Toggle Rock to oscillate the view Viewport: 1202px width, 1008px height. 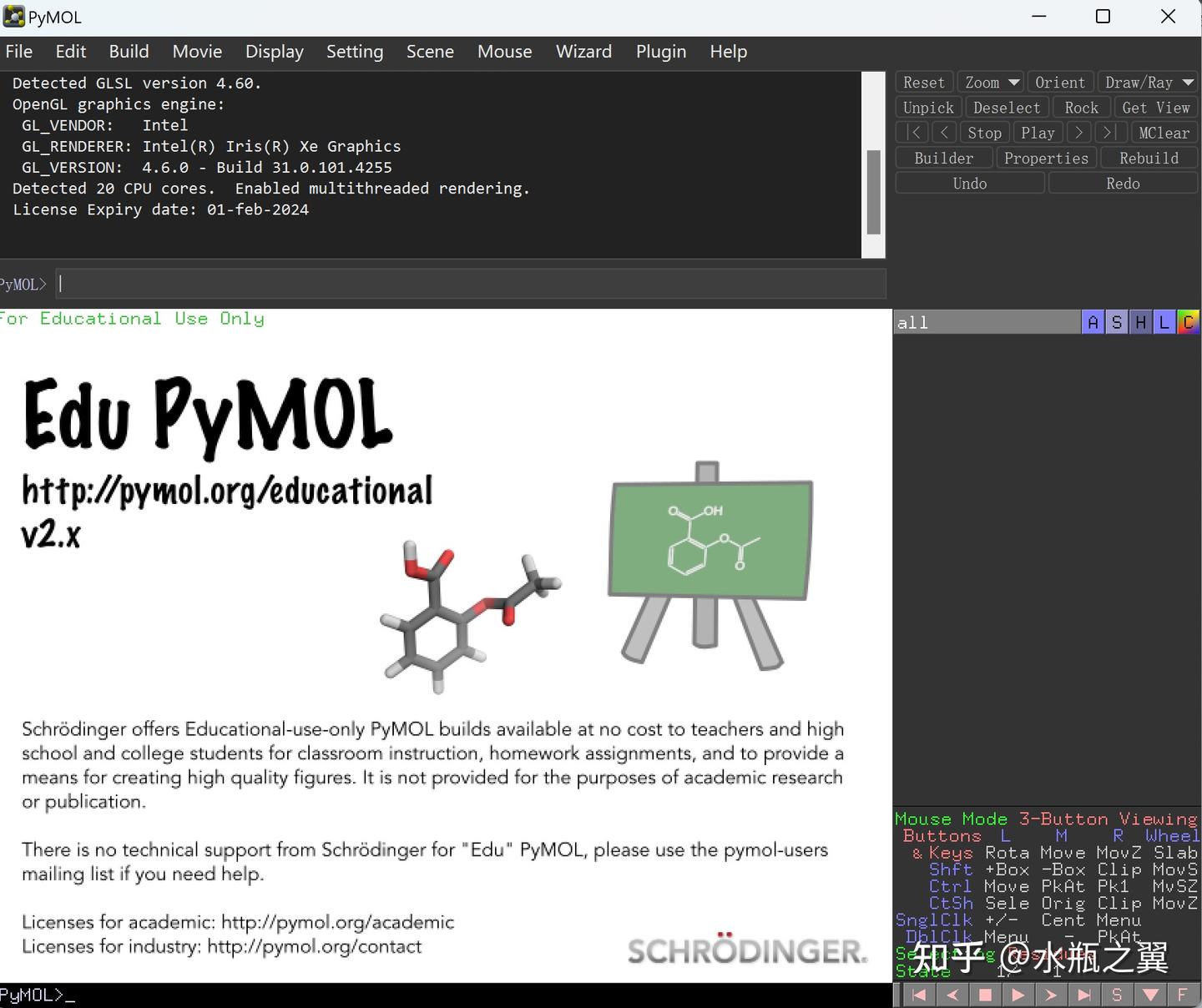[x=1081, y=107]
